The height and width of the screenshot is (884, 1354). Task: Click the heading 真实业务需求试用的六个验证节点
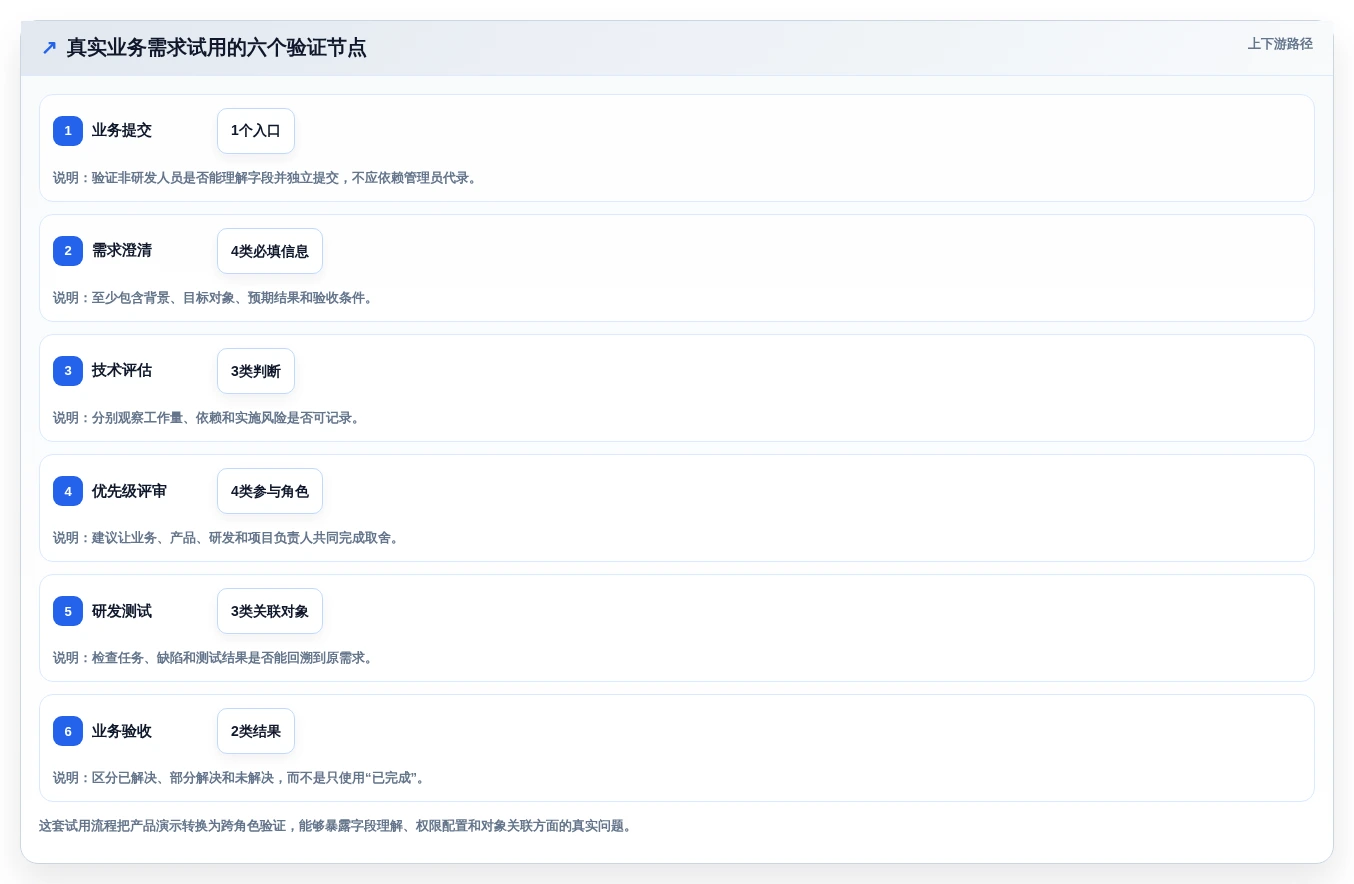coord(216,48)
